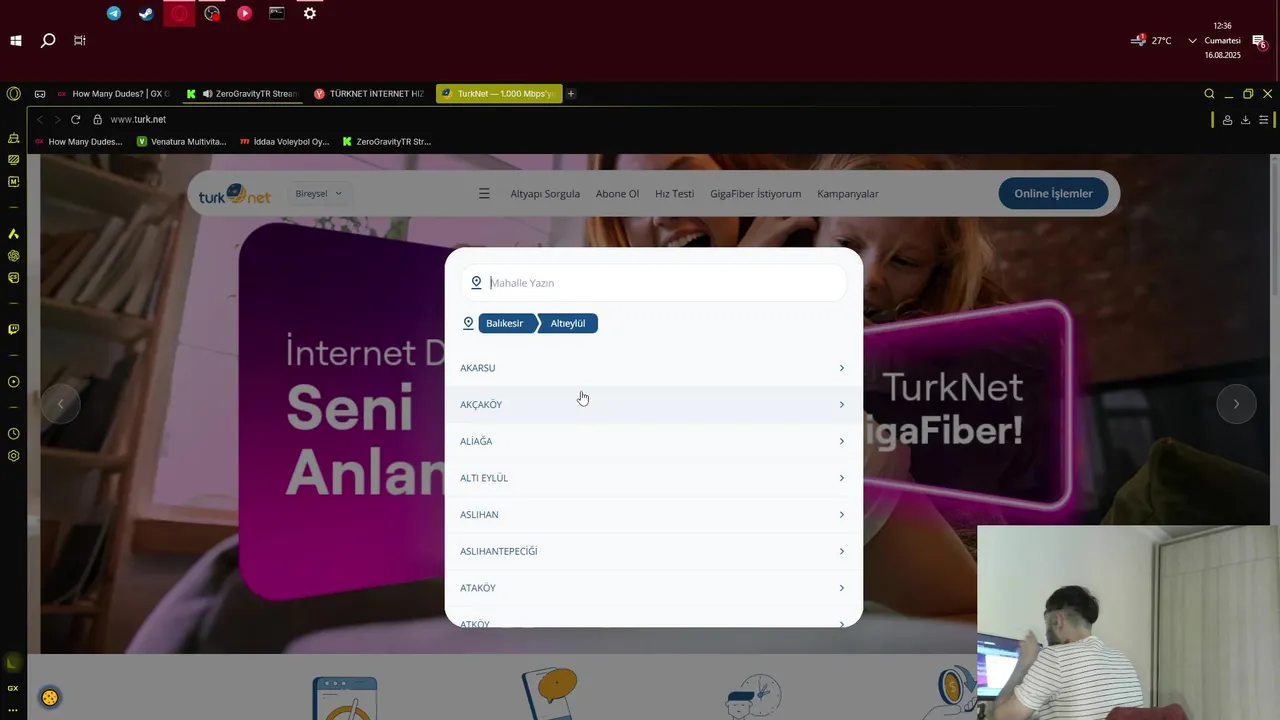The image size is (1280, 720).
Task: Open the GX Corner controller icon
Action: 40,94
